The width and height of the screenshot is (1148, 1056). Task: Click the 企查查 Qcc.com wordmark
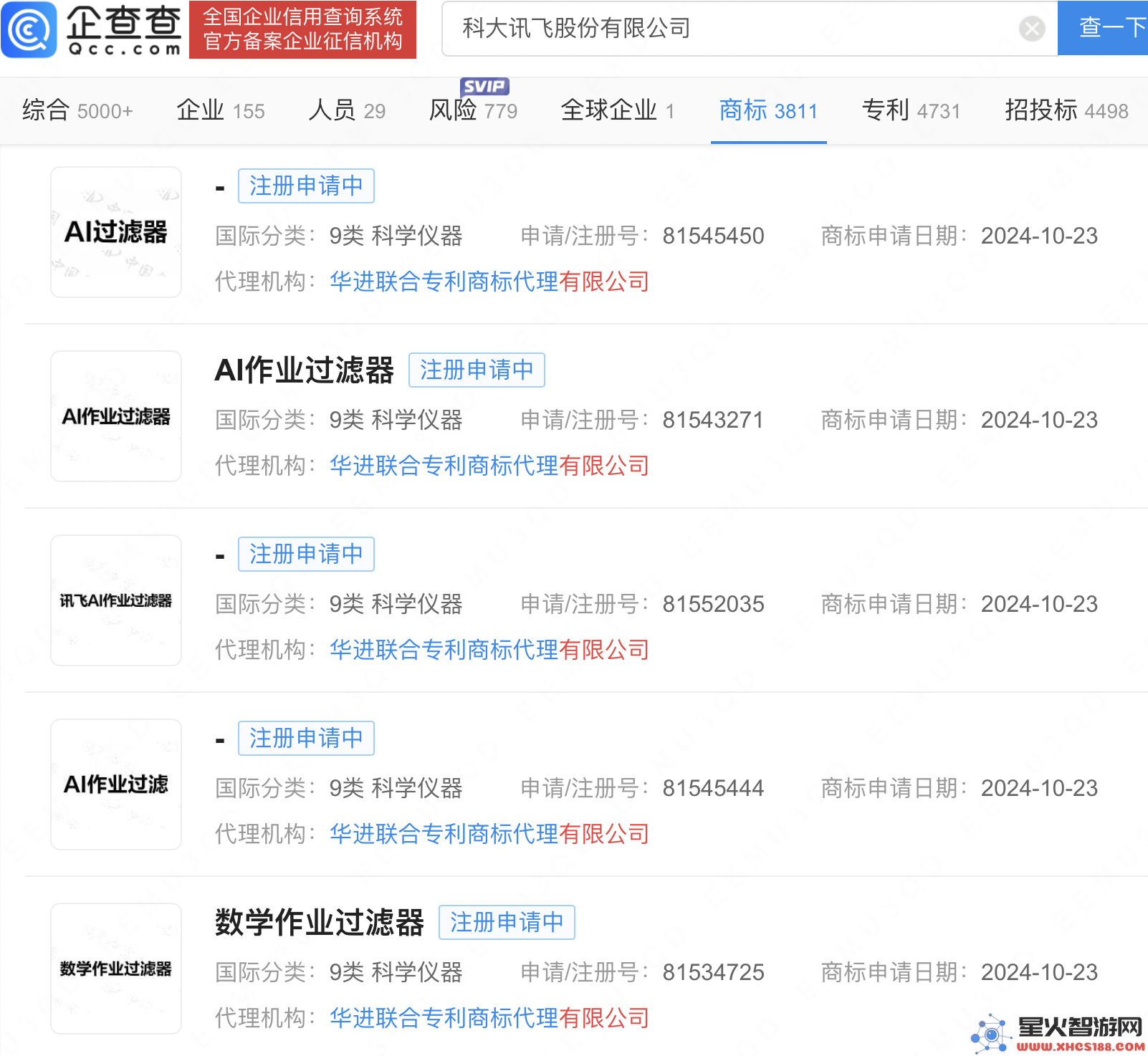coord(123,30)
